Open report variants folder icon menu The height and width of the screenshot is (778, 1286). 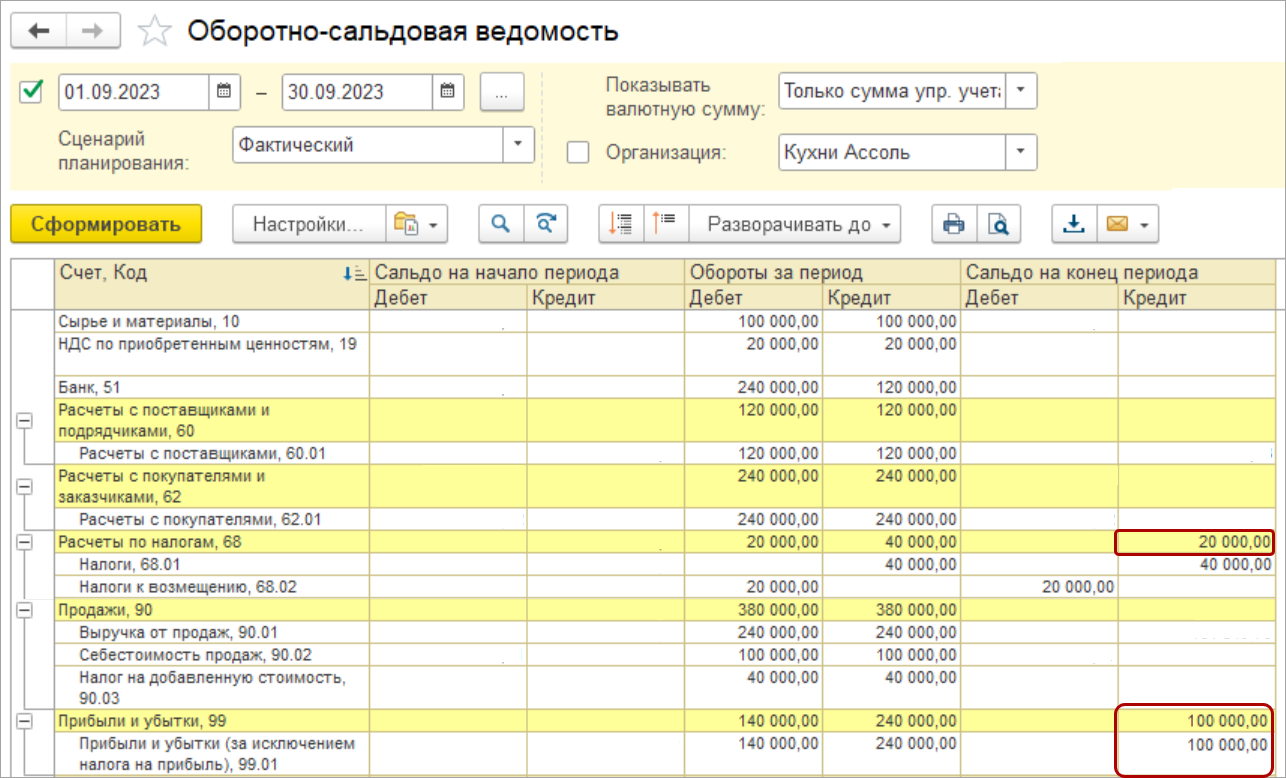click(417, 224)
